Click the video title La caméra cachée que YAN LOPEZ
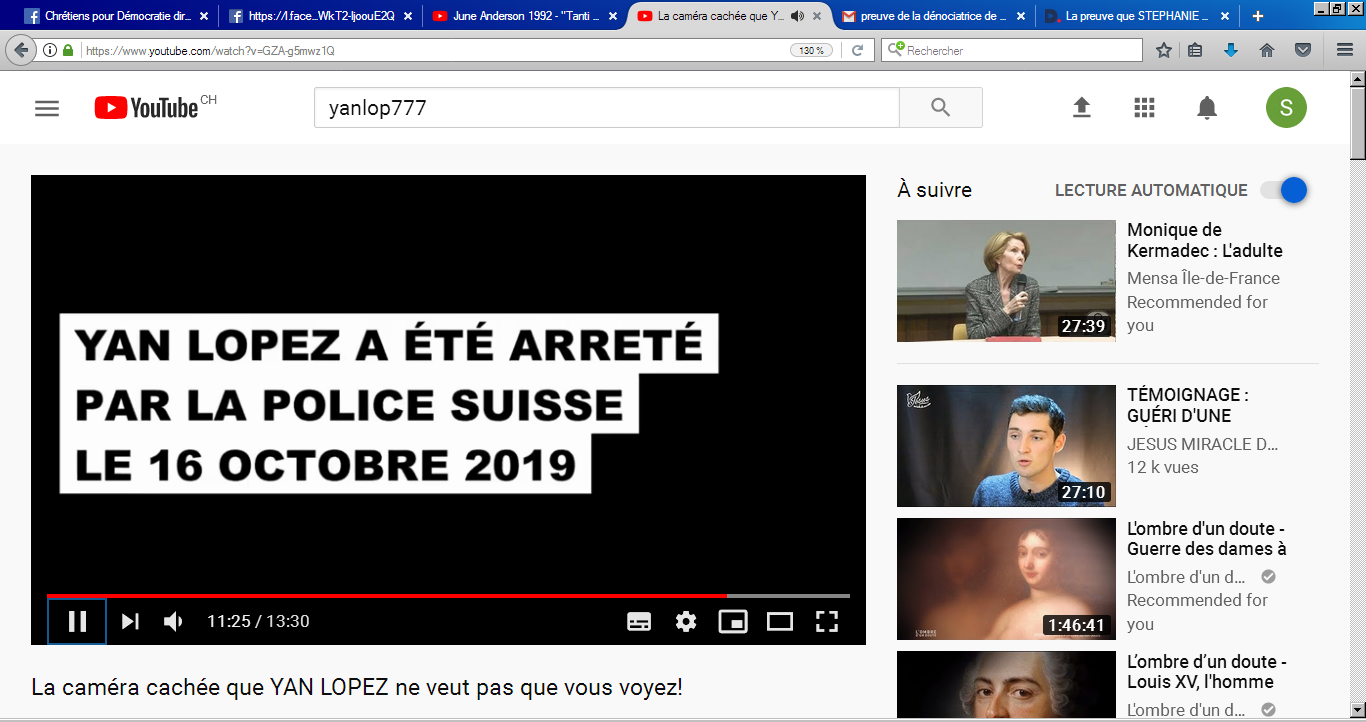This screenshot has width=1366, height=722. [x=357, y=688]
